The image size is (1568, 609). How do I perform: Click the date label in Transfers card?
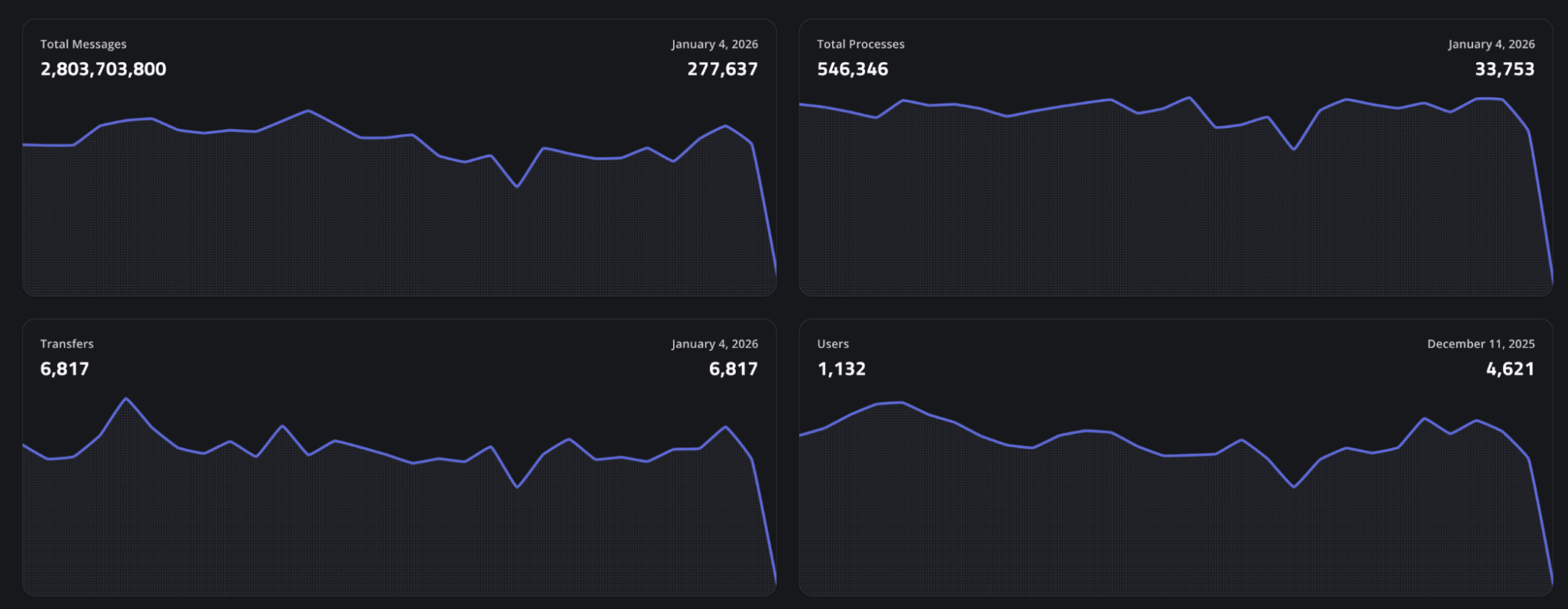tap(714, 344)
